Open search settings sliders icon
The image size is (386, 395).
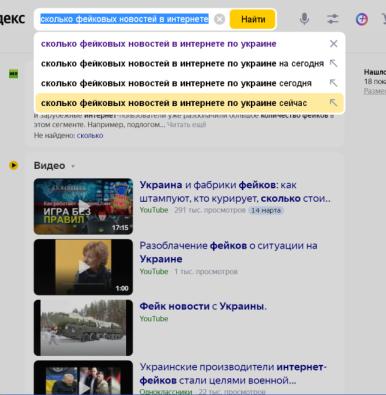pos(333,19)
